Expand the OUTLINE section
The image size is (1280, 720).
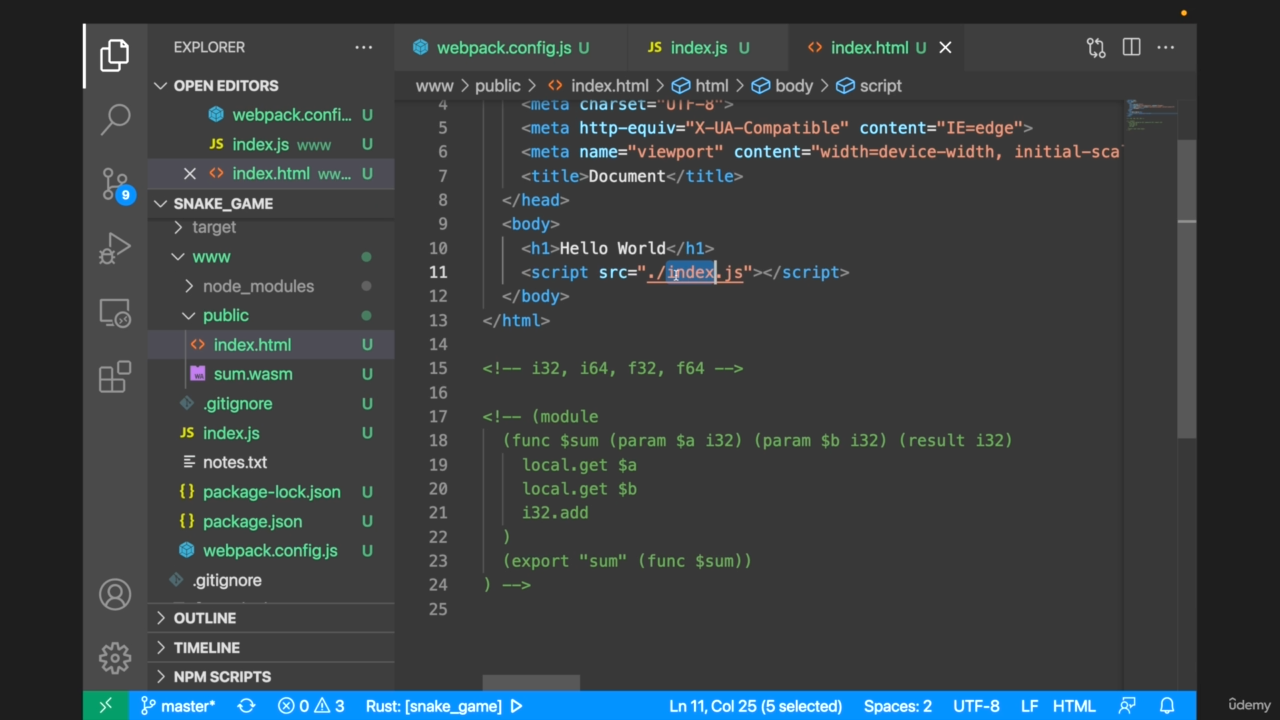pos(204,618)
